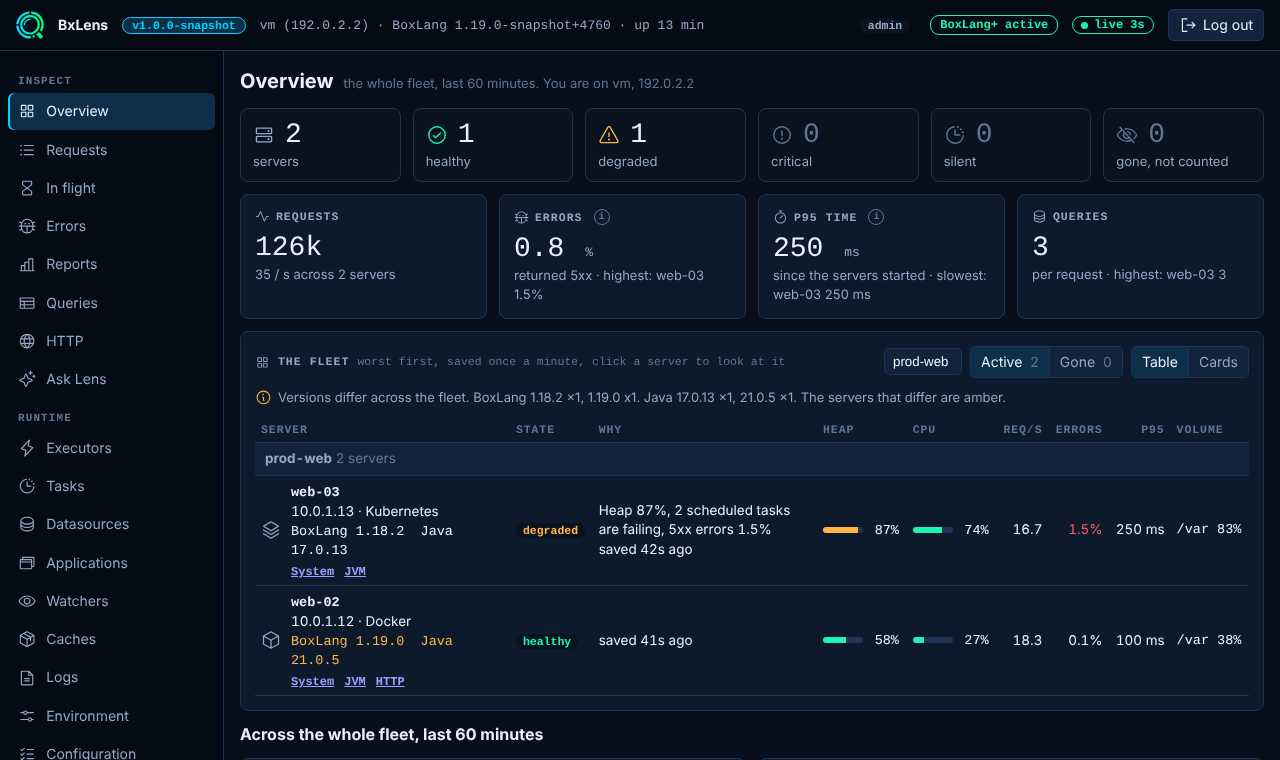Open the JVM link for web-03
Viewport: 1280px width, 760px height.
tap(355, 572)
